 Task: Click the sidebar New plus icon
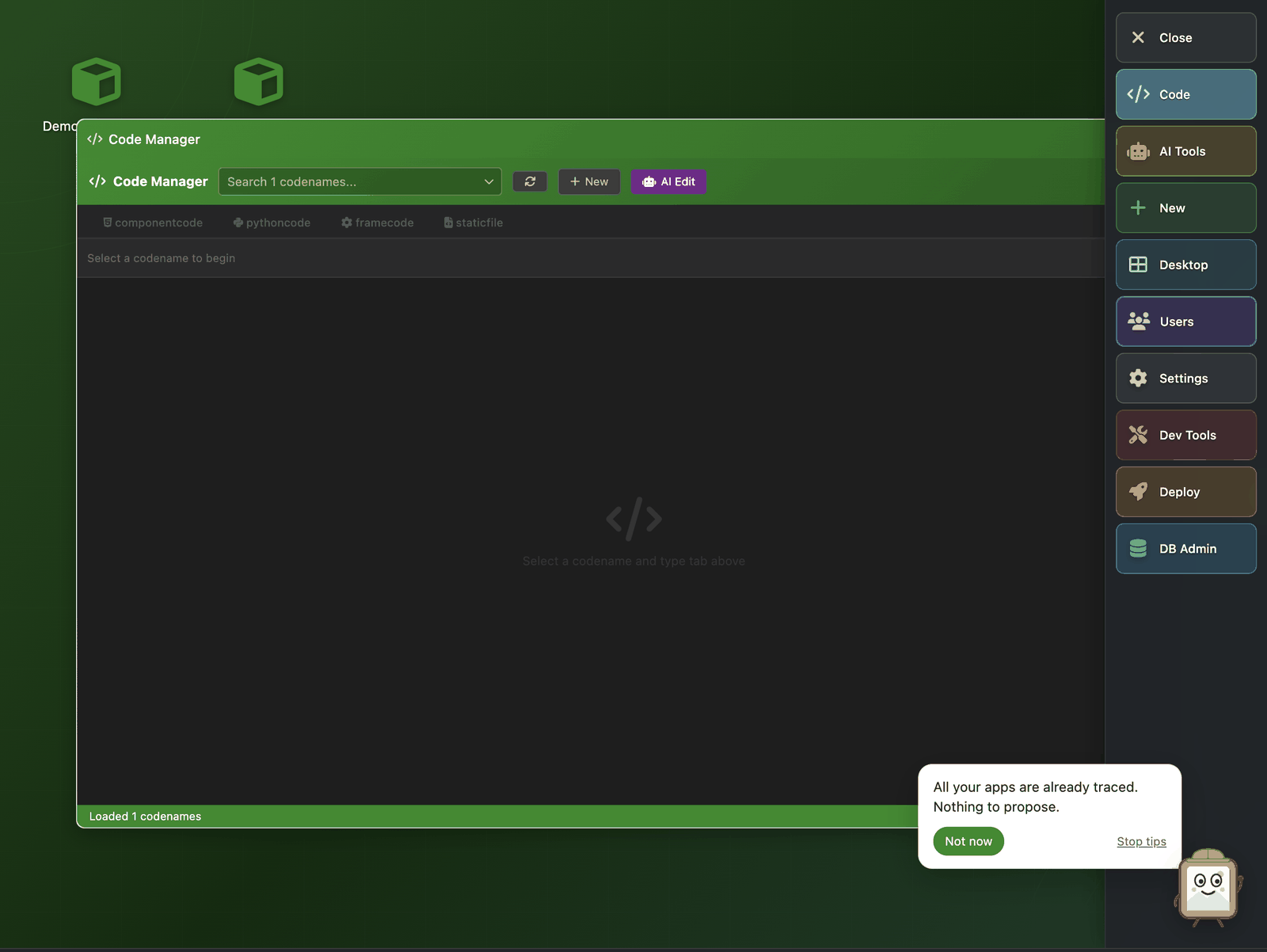[1138, 208]
